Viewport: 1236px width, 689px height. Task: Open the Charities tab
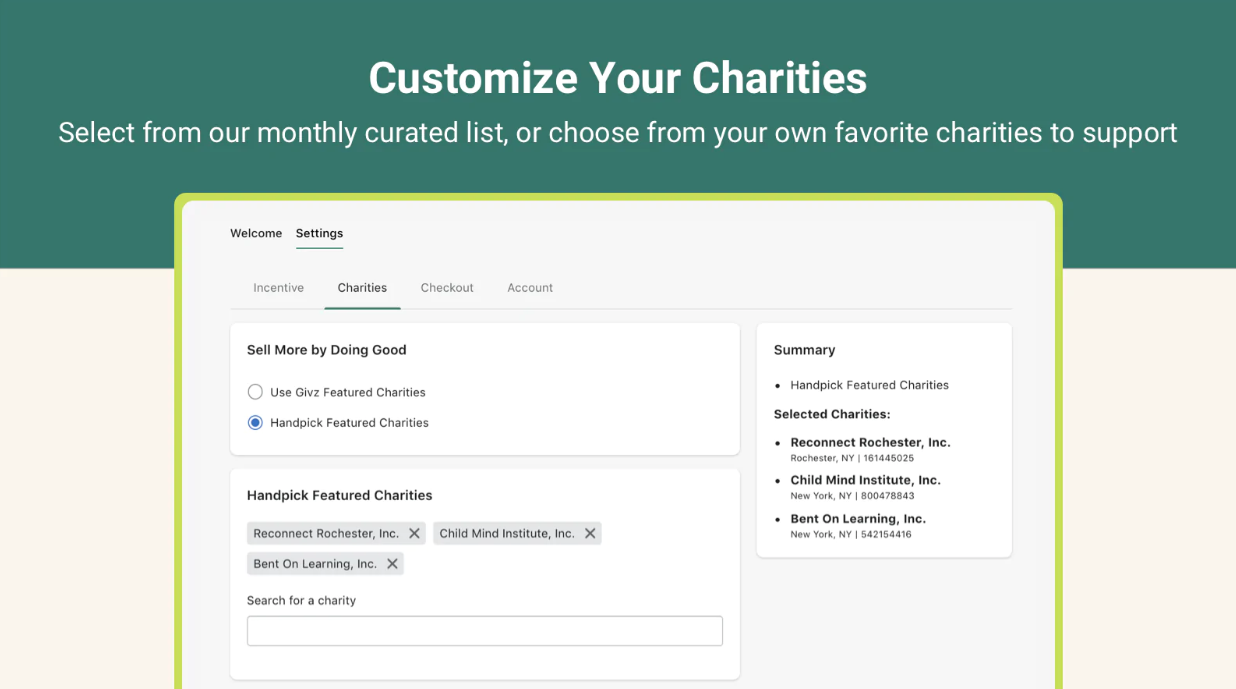[x=362, y=288]
